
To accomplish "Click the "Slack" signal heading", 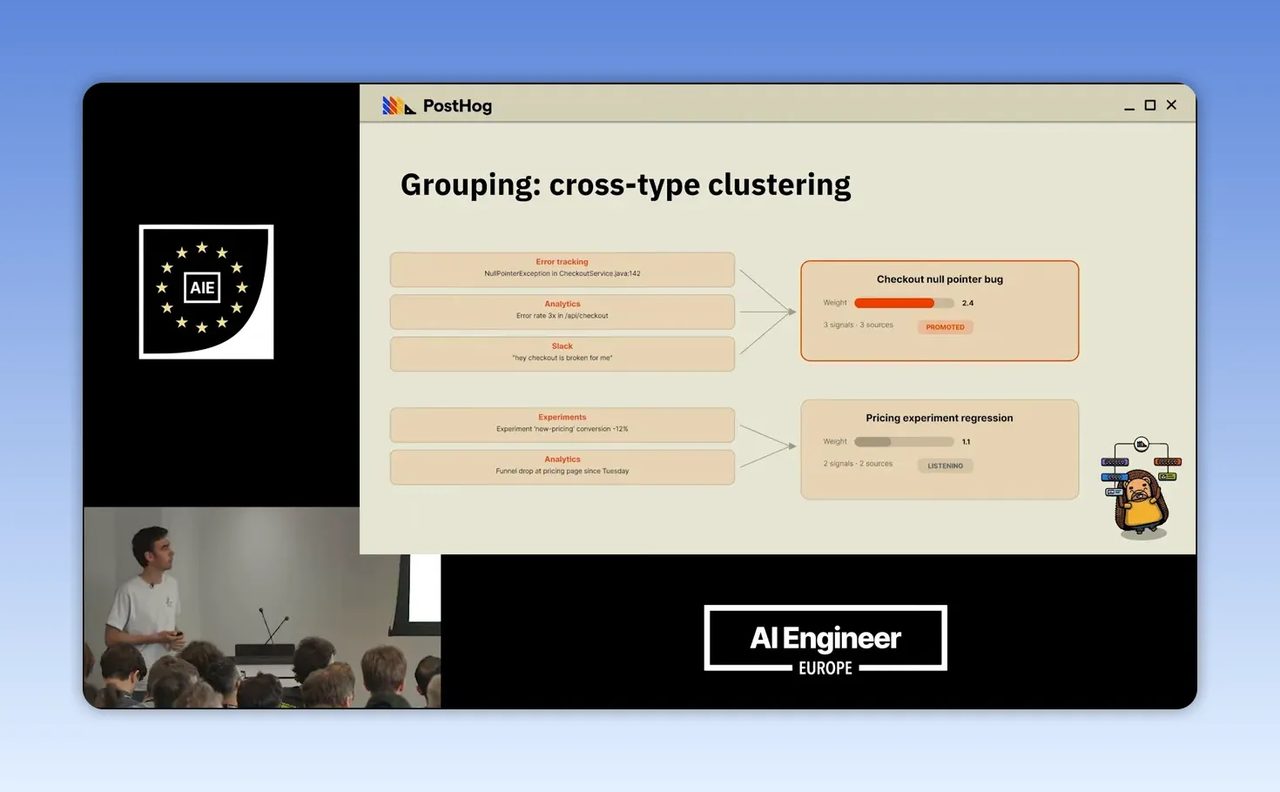I will tap(562, 346).
